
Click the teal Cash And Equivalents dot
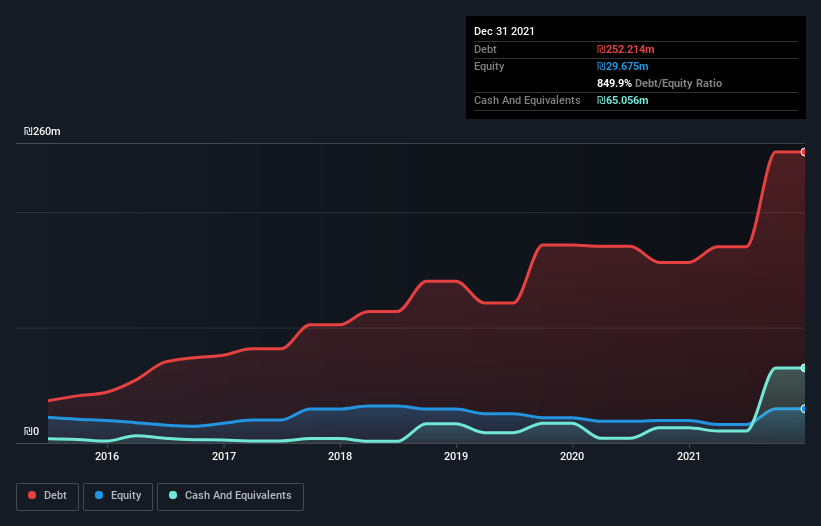click(x=173, y=495)
